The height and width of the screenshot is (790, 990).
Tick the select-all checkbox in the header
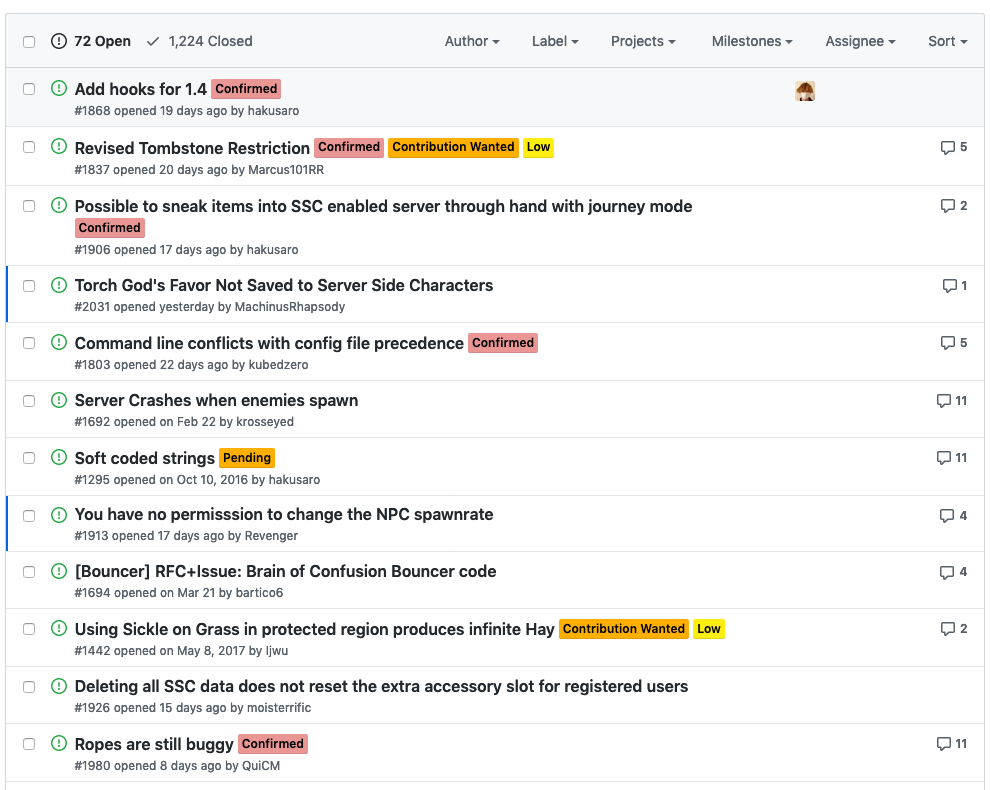pos(29,41)
